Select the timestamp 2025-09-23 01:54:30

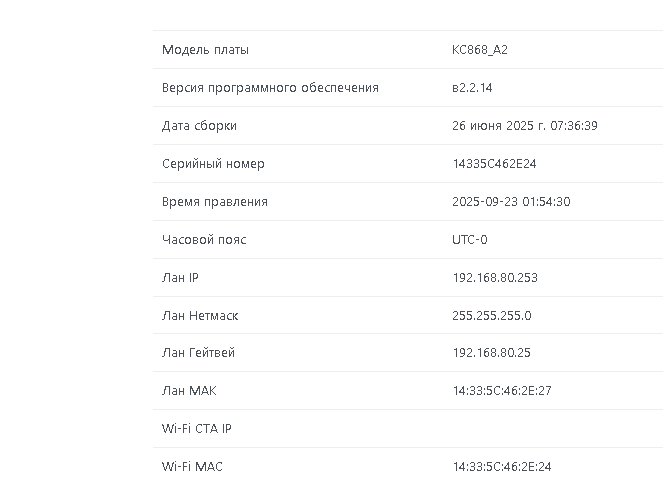(511, 202)
